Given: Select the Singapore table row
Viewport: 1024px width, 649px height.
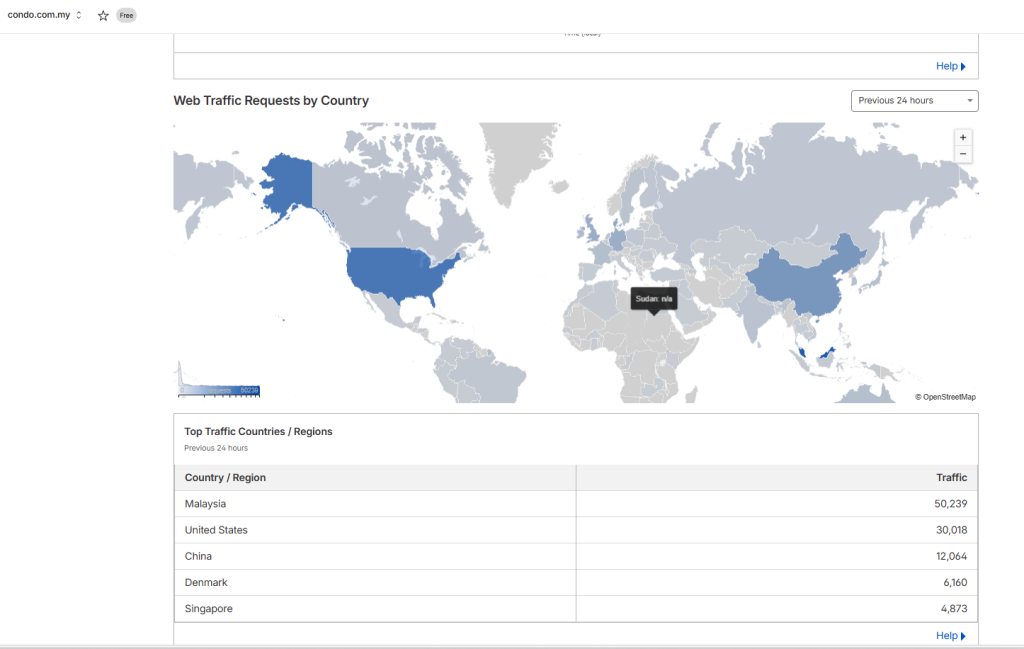Looking at the screenshot, I should coord(576,609).
